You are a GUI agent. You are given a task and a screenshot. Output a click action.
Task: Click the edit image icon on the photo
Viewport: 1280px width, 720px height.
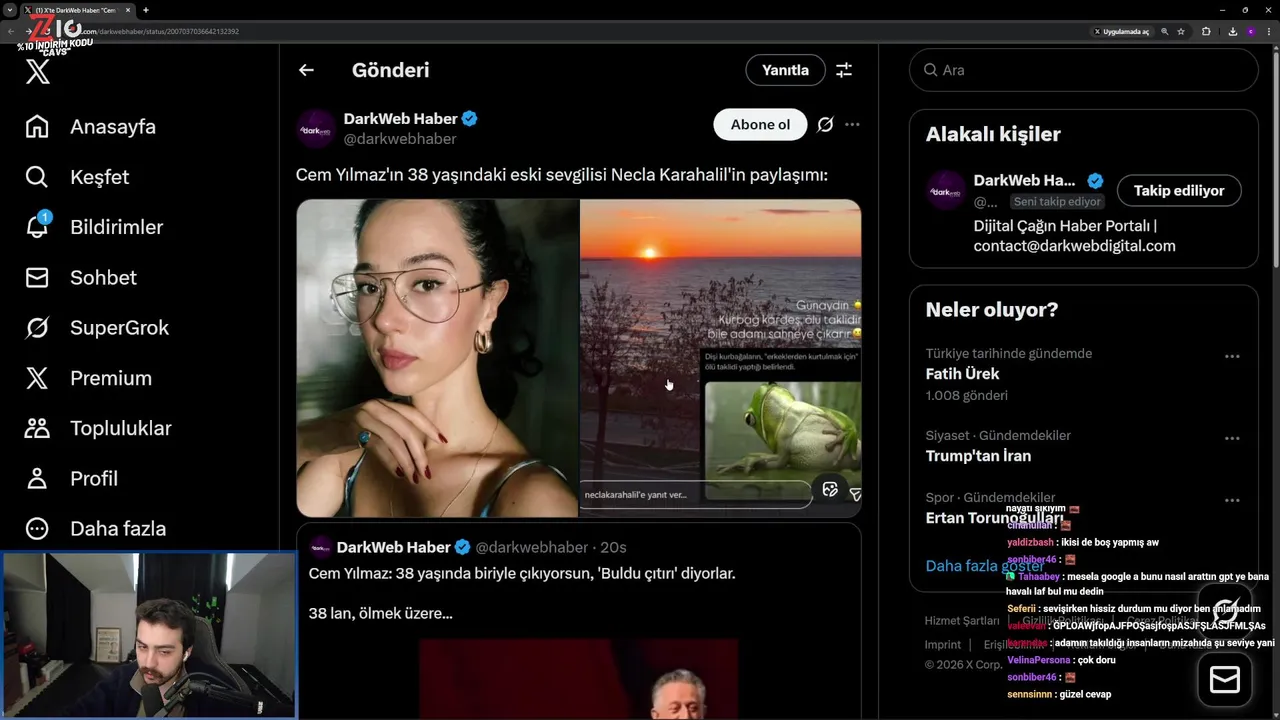click(x=829, y=489)
